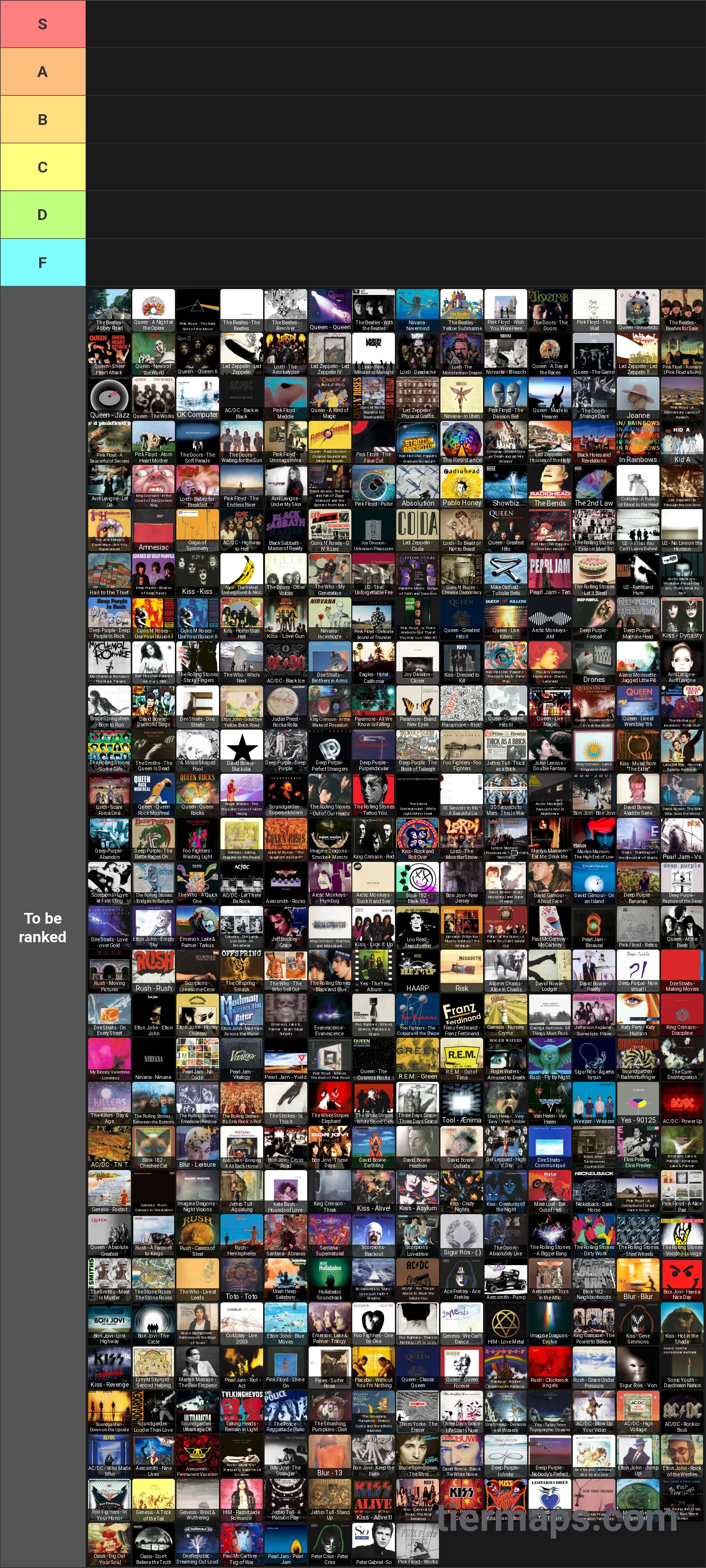Select Pearl Jam - Ten album
This screenshot has width=706, height=1568.
pyautogui.click(x=550, y=575)
